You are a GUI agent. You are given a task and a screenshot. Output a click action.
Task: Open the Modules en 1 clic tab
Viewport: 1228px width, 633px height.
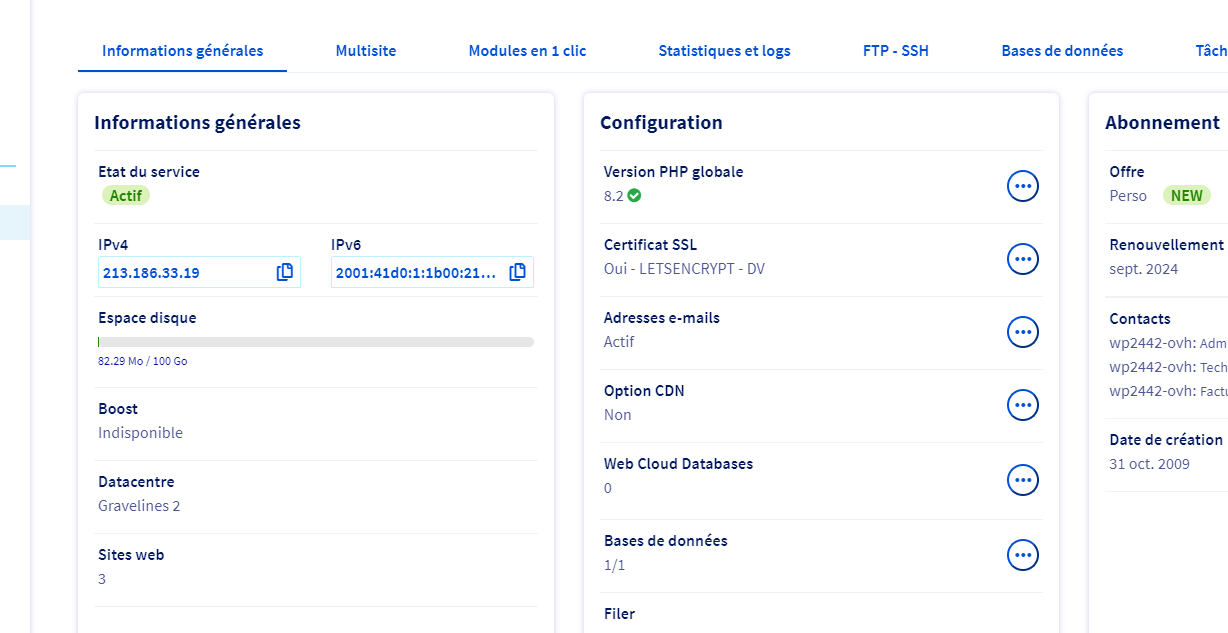(527, 51)
